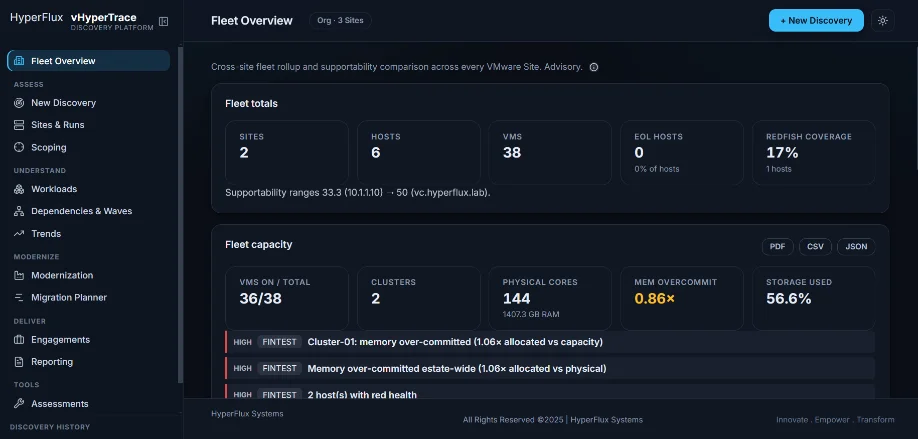Click the Innovate . Empower . Transform tagline
Image resolution: width=918 pixels, height=439 pixels.
point(835,420)
